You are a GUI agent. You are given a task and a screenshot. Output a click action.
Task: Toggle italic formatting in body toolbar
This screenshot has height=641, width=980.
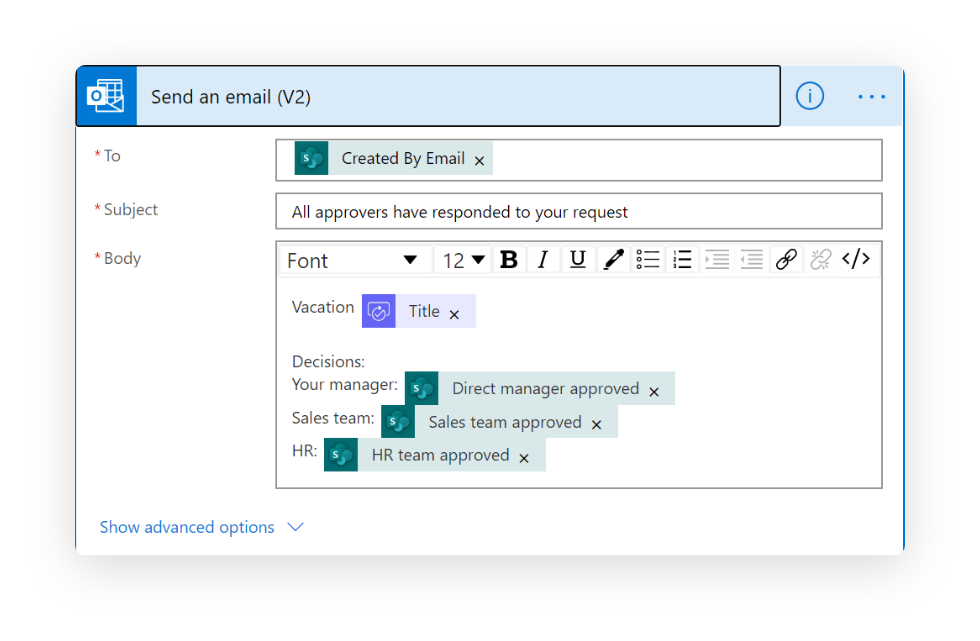[543, 259]
